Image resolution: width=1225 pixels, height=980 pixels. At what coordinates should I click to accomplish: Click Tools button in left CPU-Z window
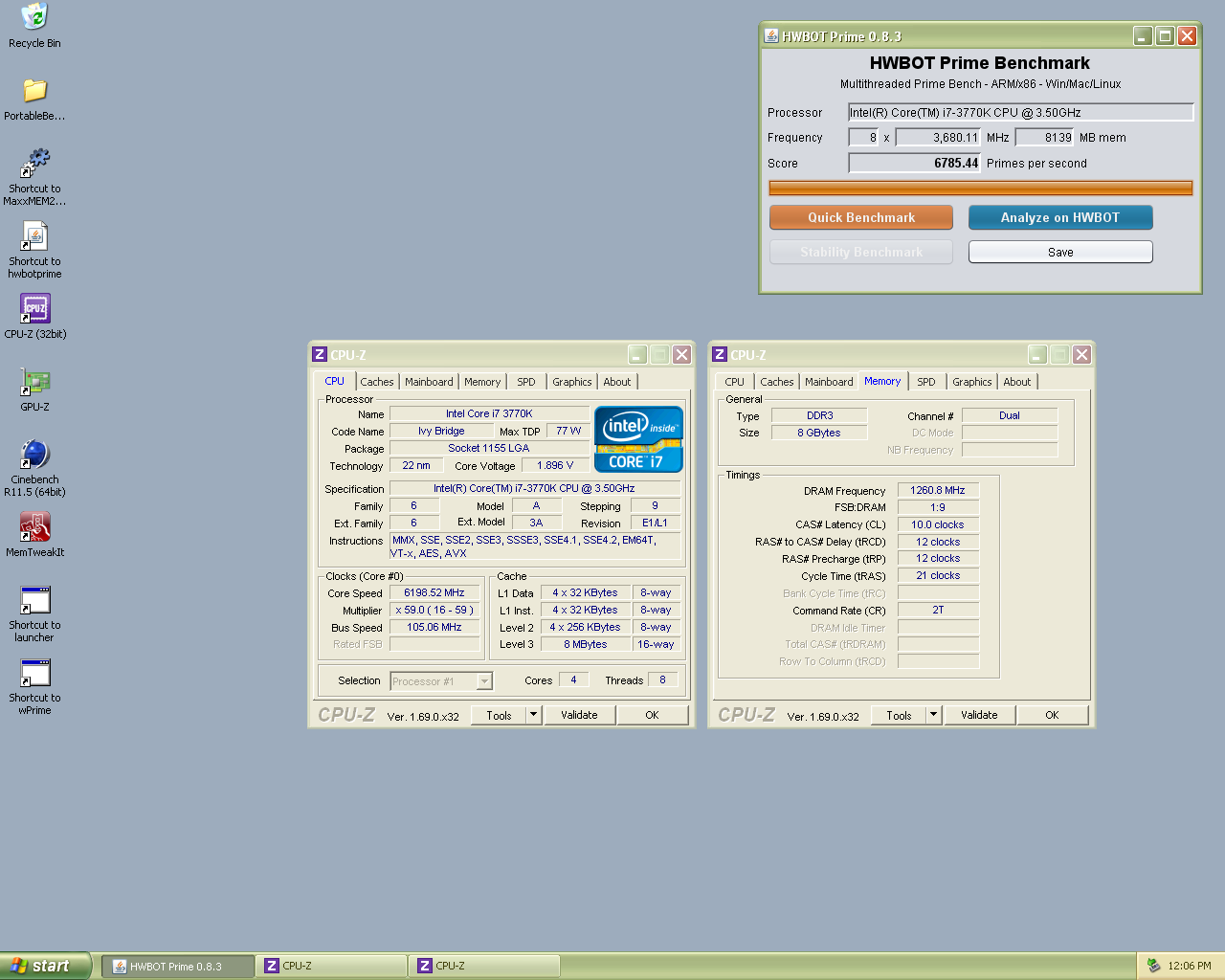499,715
